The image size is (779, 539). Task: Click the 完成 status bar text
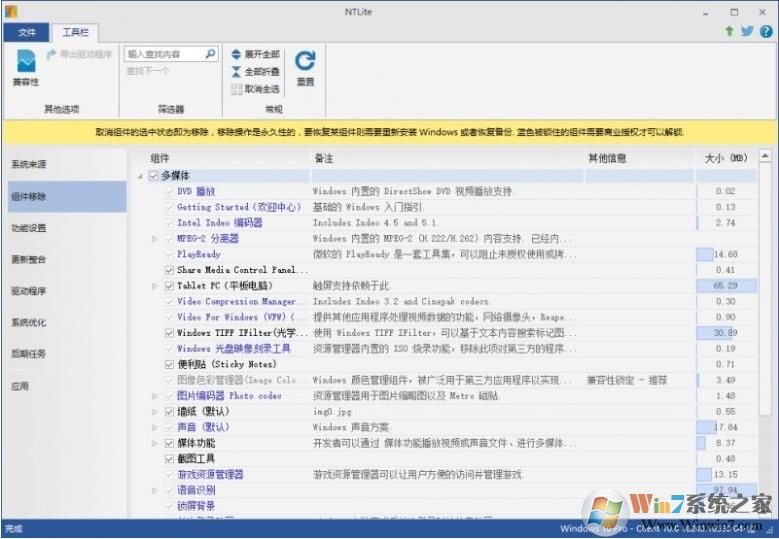point(14,529)
